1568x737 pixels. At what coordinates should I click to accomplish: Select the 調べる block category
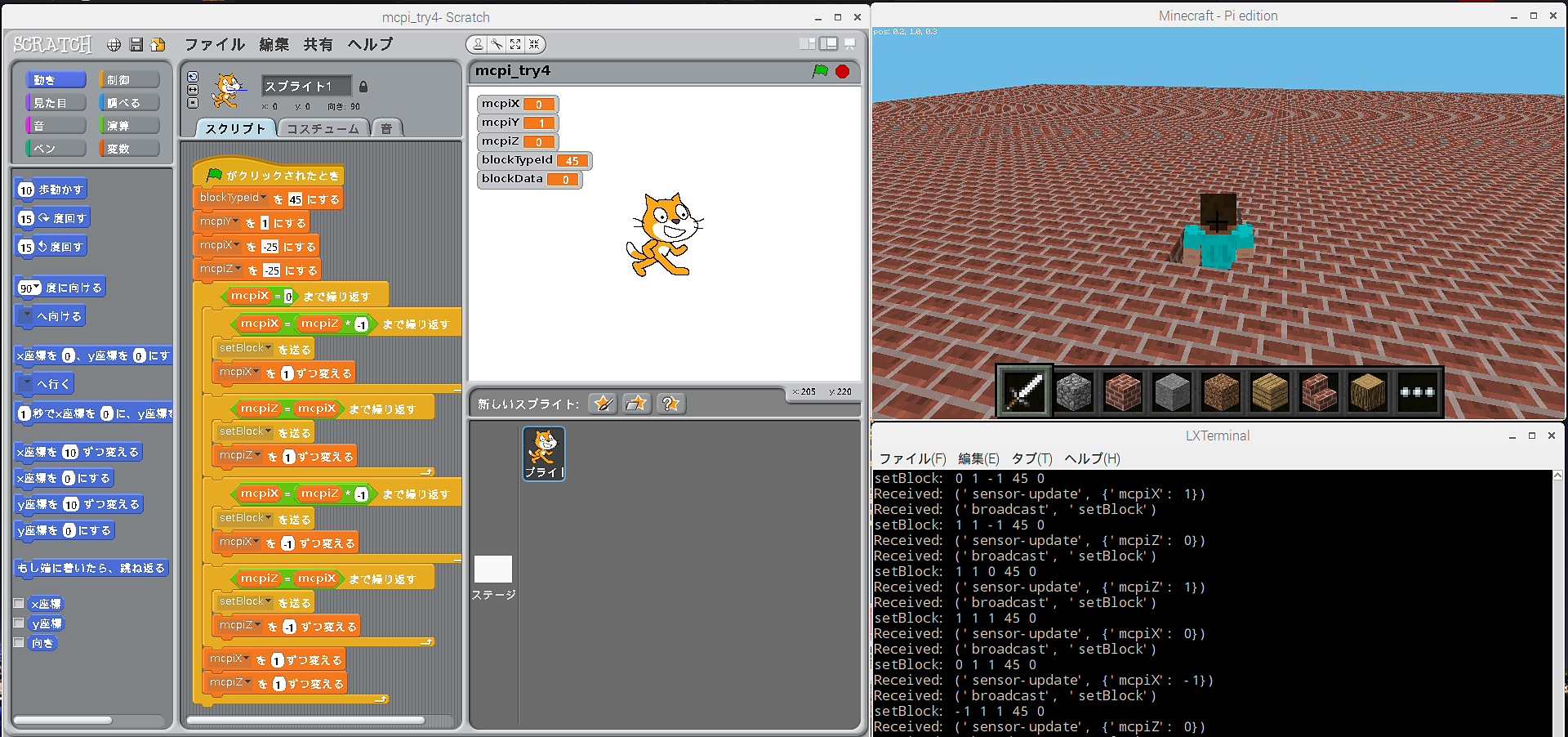pos(129,103)
